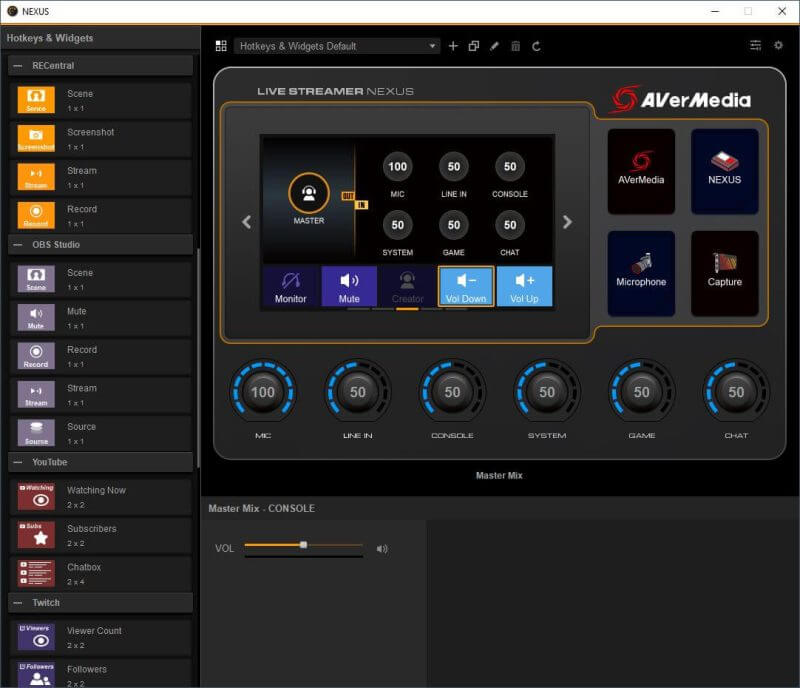The width and height of the screenshot is (800, 688).
Task: Select the OBS Studio Mute widget icon
Action: pyautogui.click(x=36, y=317)
